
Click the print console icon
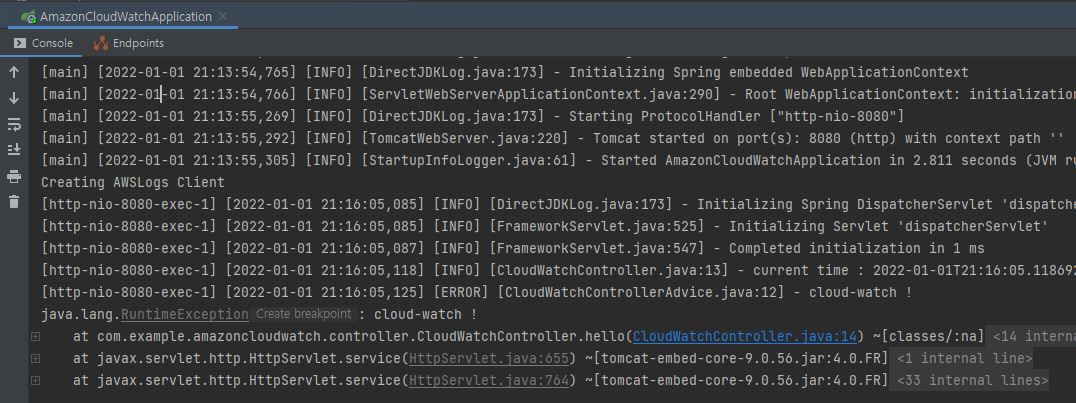[14, 177]
